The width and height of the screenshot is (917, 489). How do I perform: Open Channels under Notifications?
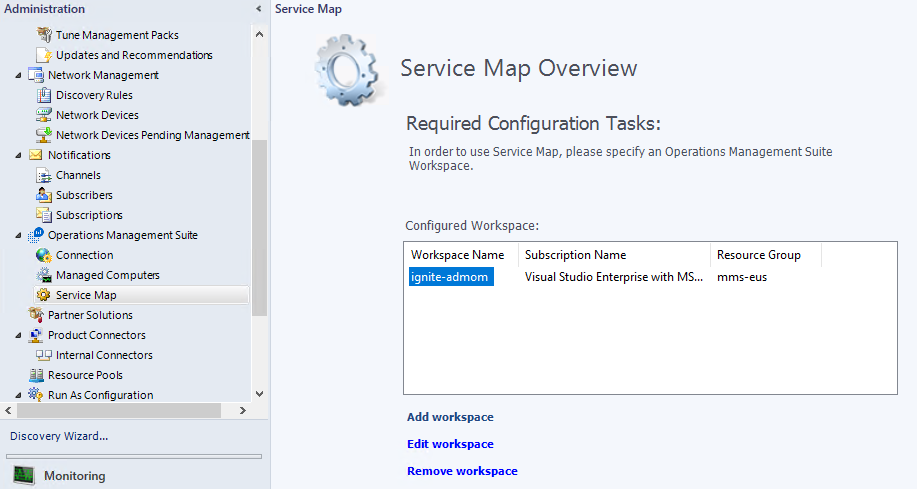78,175
